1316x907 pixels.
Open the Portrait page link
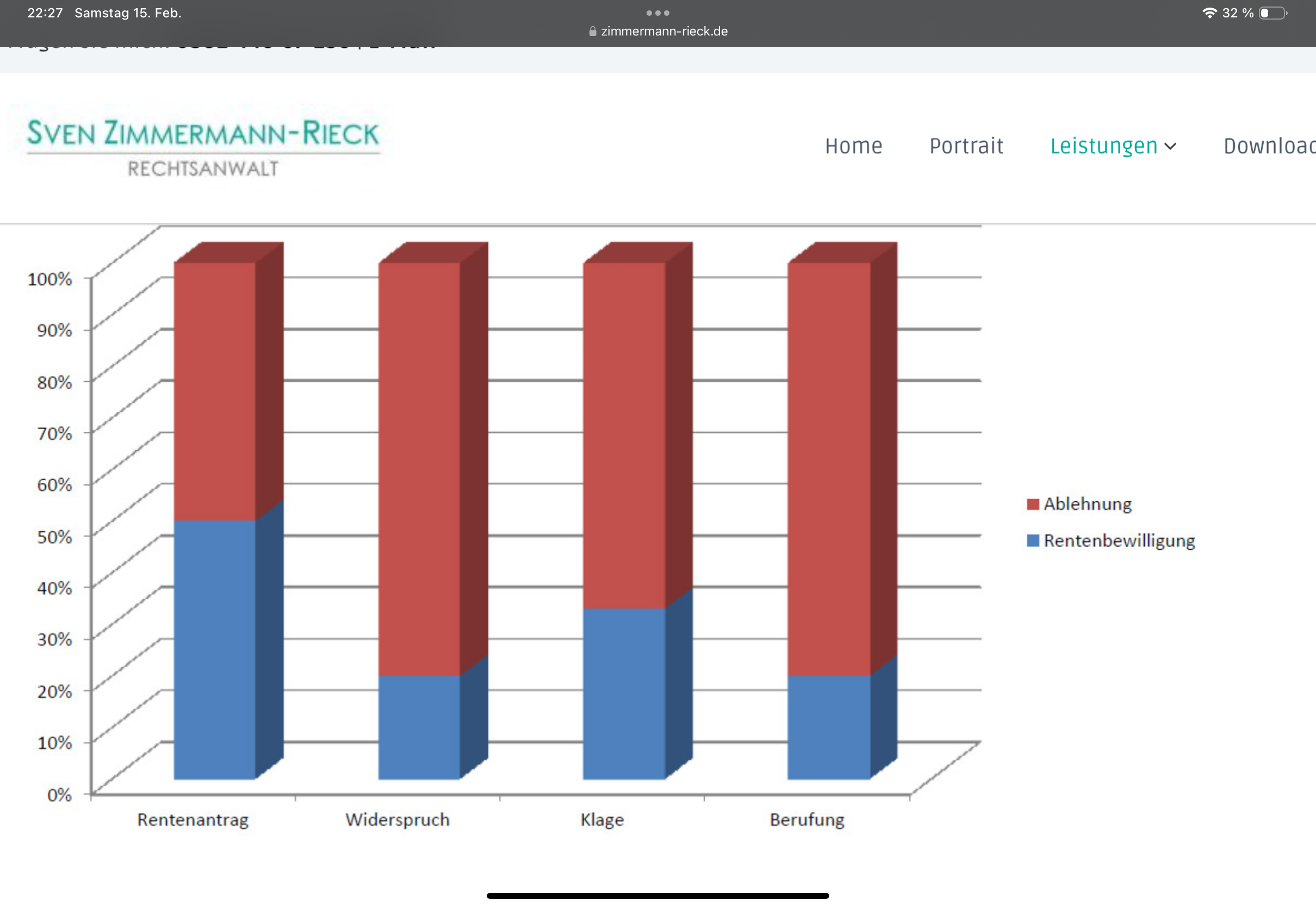(966, 147)
